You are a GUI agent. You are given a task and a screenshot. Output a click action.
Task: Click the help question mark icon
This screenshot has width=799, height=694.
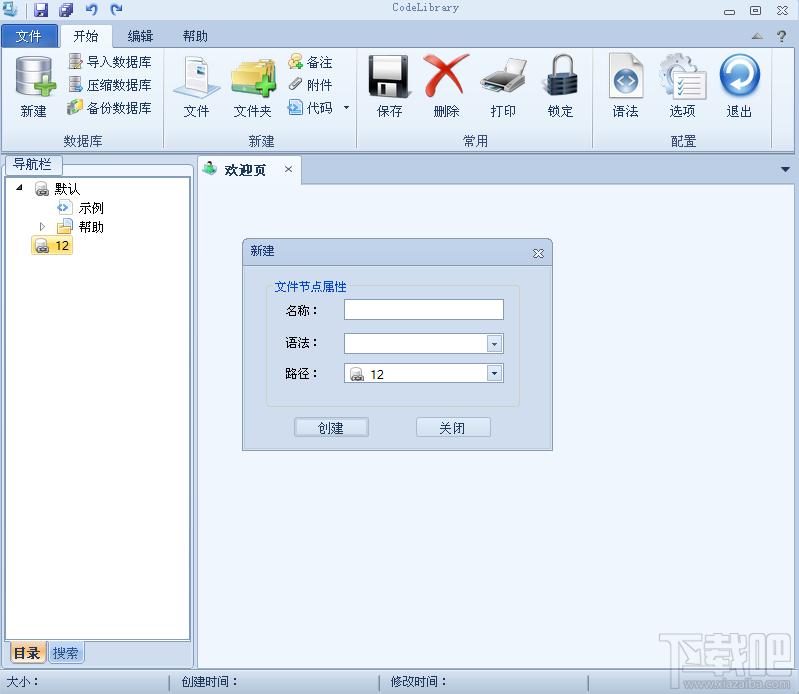(781, 36)
